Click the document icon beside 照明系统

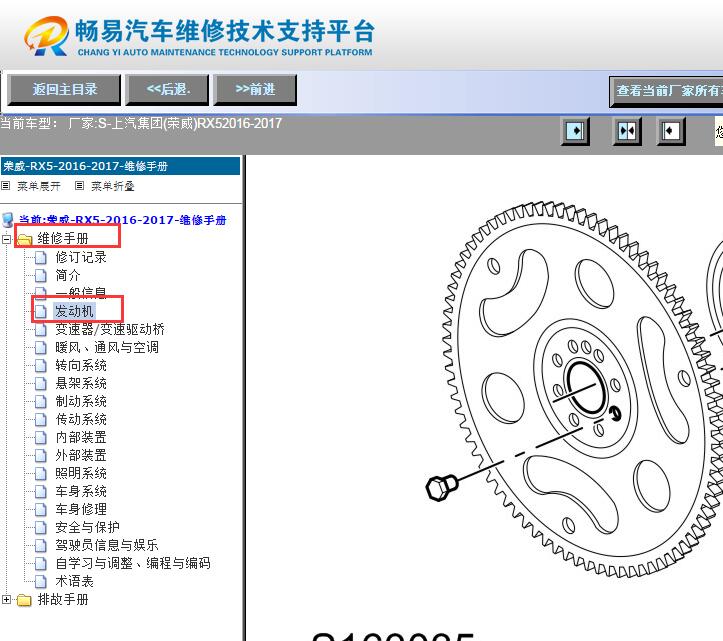tap(41, 474)
